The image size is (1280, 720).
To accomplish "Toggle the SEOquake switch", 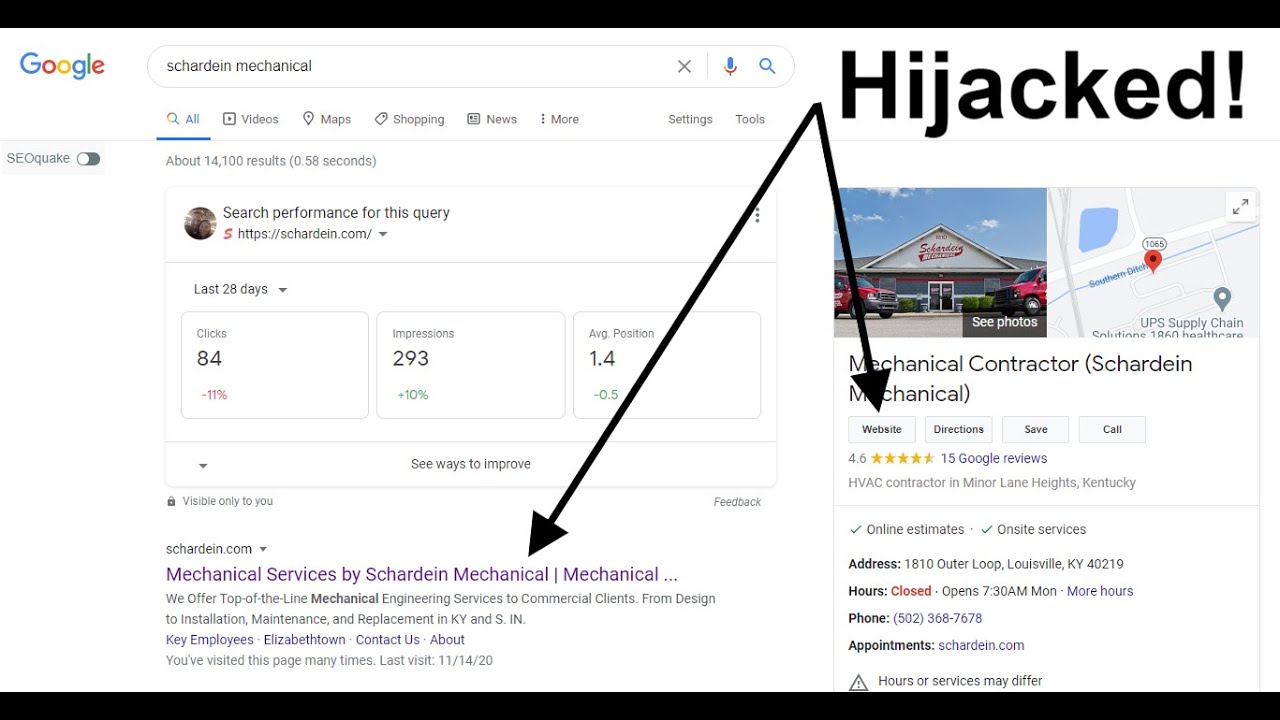I will click(x=88, y=159).
